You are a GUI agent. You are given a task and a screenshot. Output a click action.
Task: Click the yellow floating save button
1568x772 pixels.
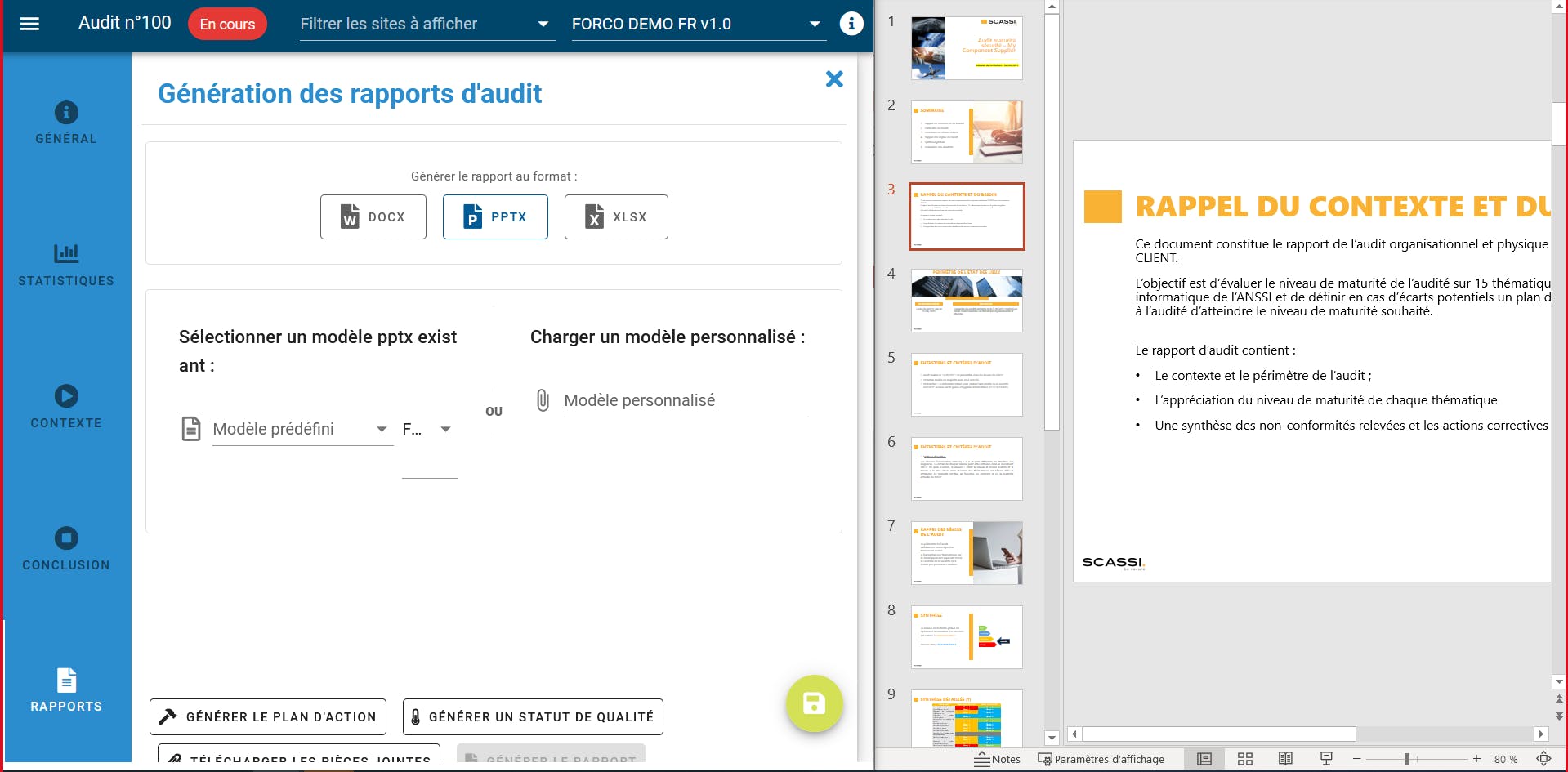point(814,703)
